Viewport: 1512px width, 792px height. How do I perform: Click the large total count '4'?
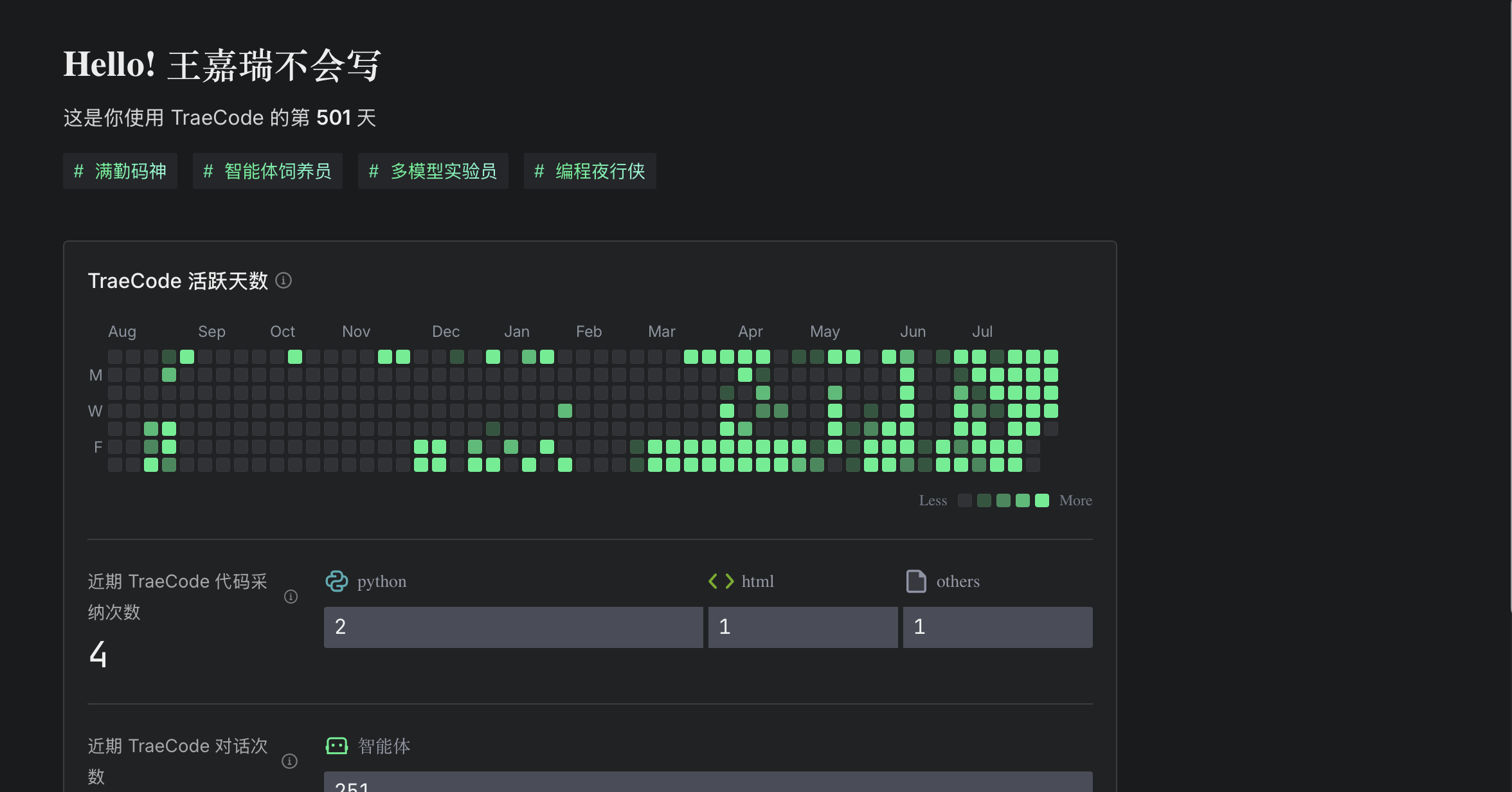pyautogui.click(x=98, y=654)
